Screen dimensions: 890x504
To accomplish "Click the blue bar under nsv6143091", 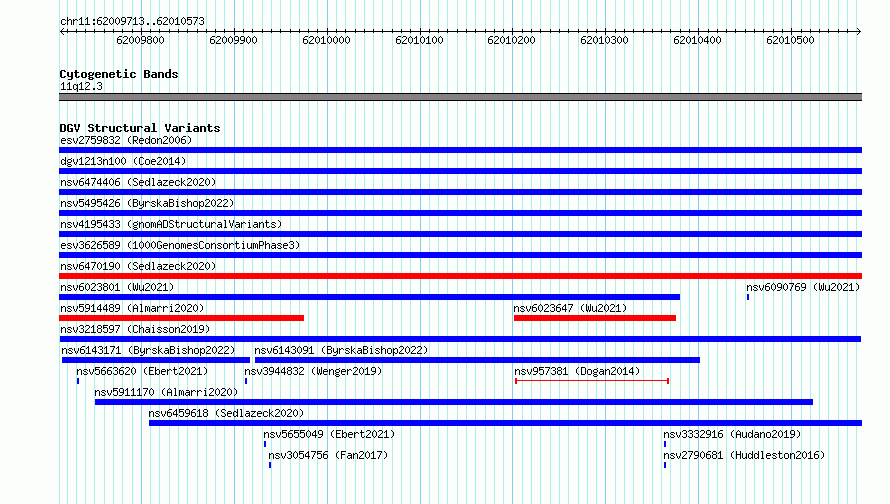I will tap(477, 360).
